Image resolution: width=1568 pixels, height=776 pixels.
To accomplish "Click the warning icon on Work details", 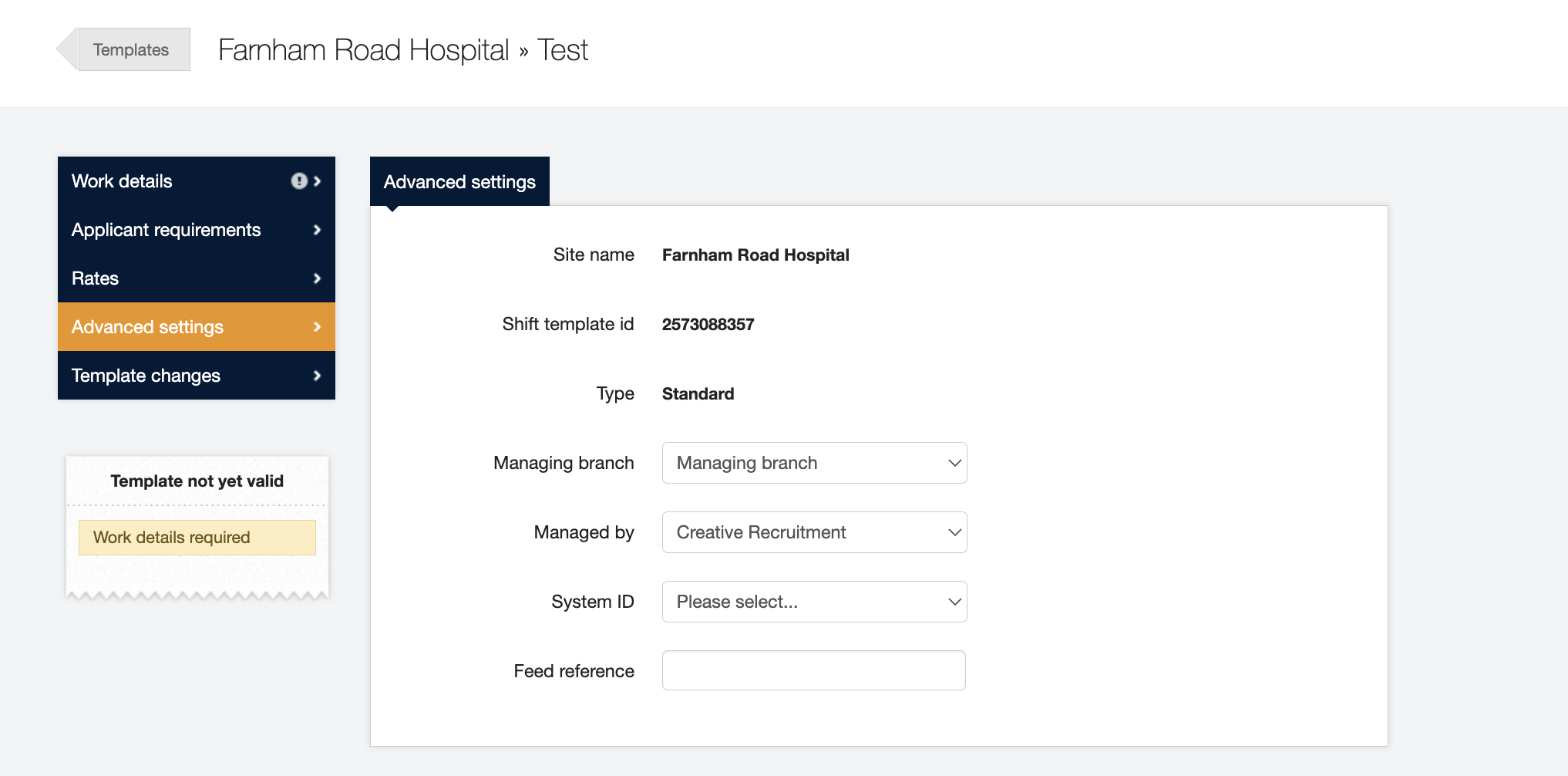I will [299, 181].
